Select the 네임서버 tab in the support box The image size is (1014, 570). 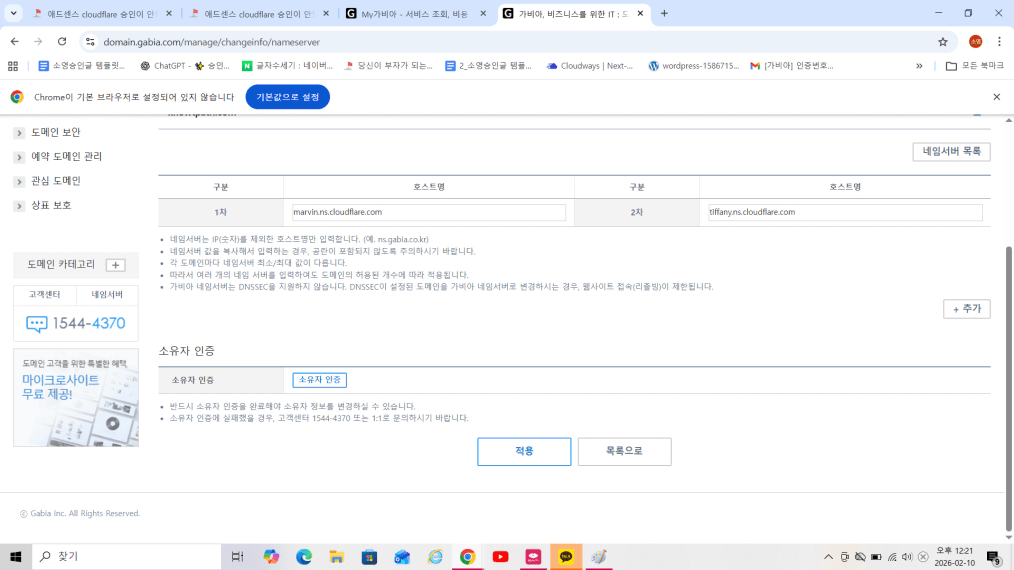107,295
